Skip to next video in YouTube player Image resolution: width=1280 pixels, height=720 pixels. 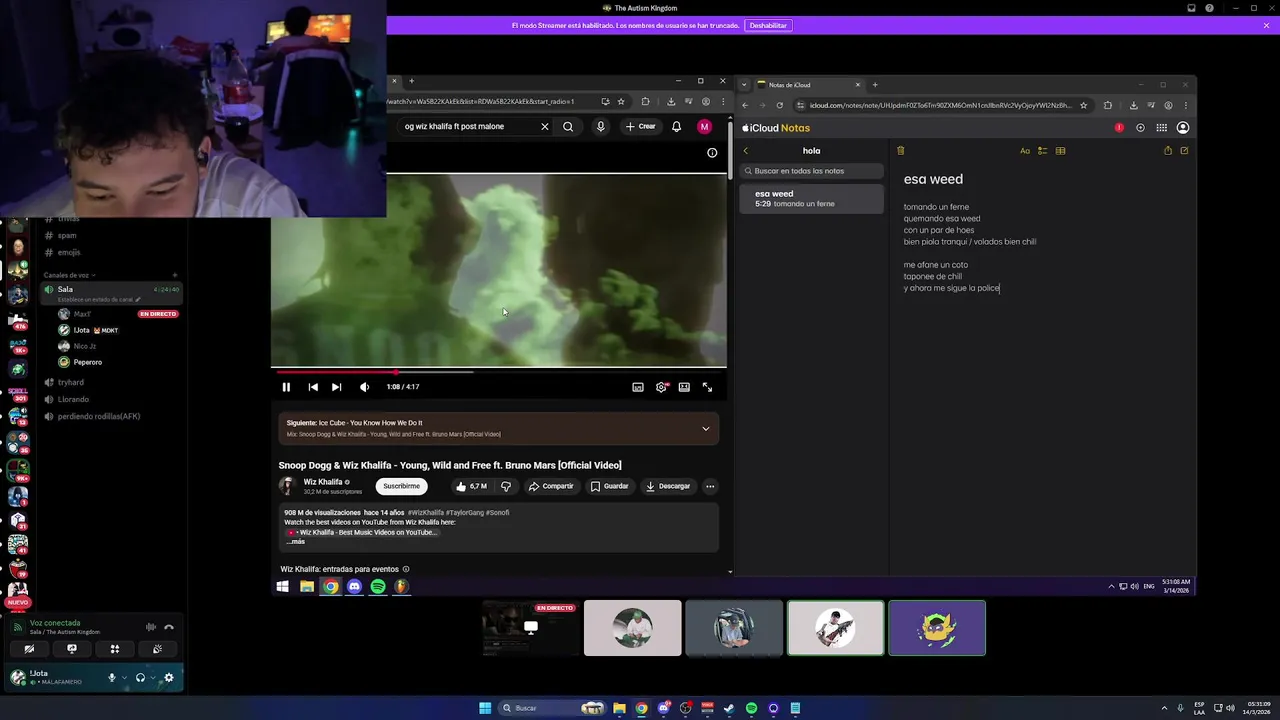coord(336,387)
